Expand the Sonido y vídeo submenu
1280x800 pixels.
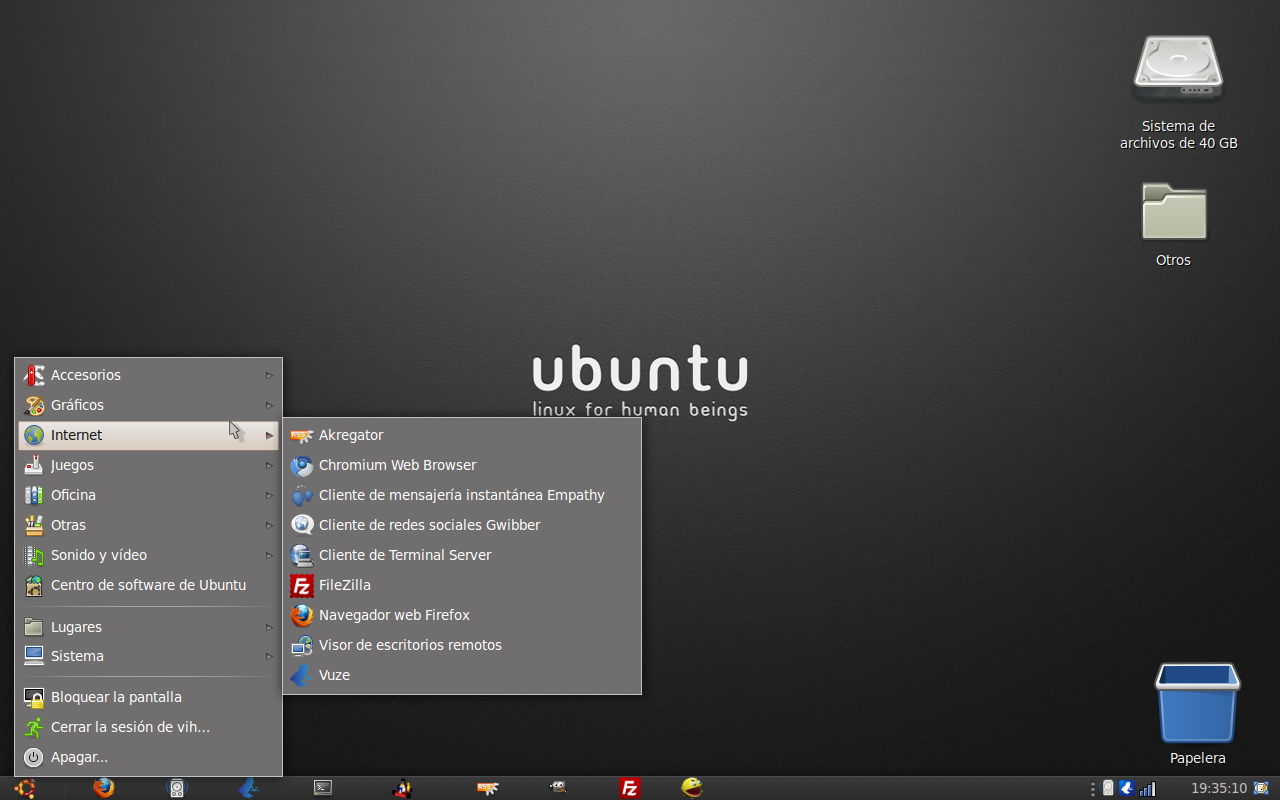148,555
